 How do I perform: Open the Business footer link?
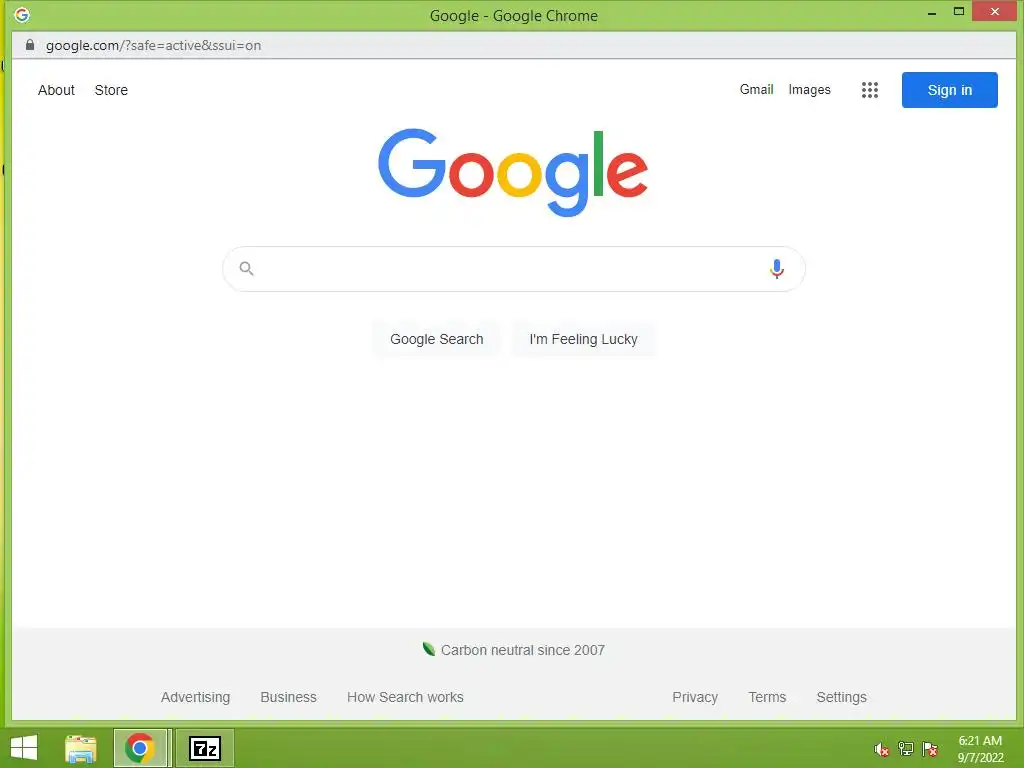(x=288, y=697)
